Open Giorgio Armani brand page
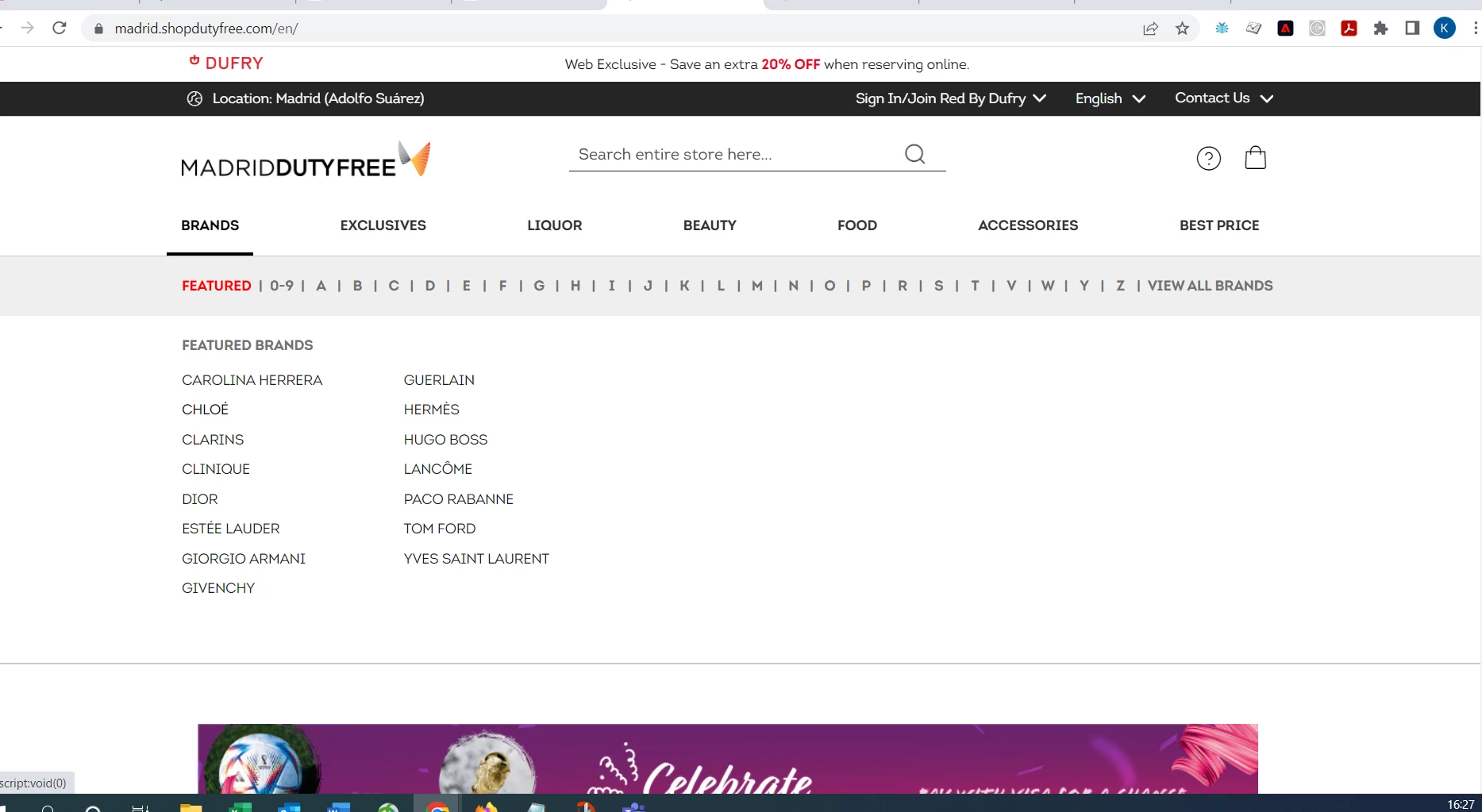This screenshot has height=812, width=1482. tap(243, 559)
